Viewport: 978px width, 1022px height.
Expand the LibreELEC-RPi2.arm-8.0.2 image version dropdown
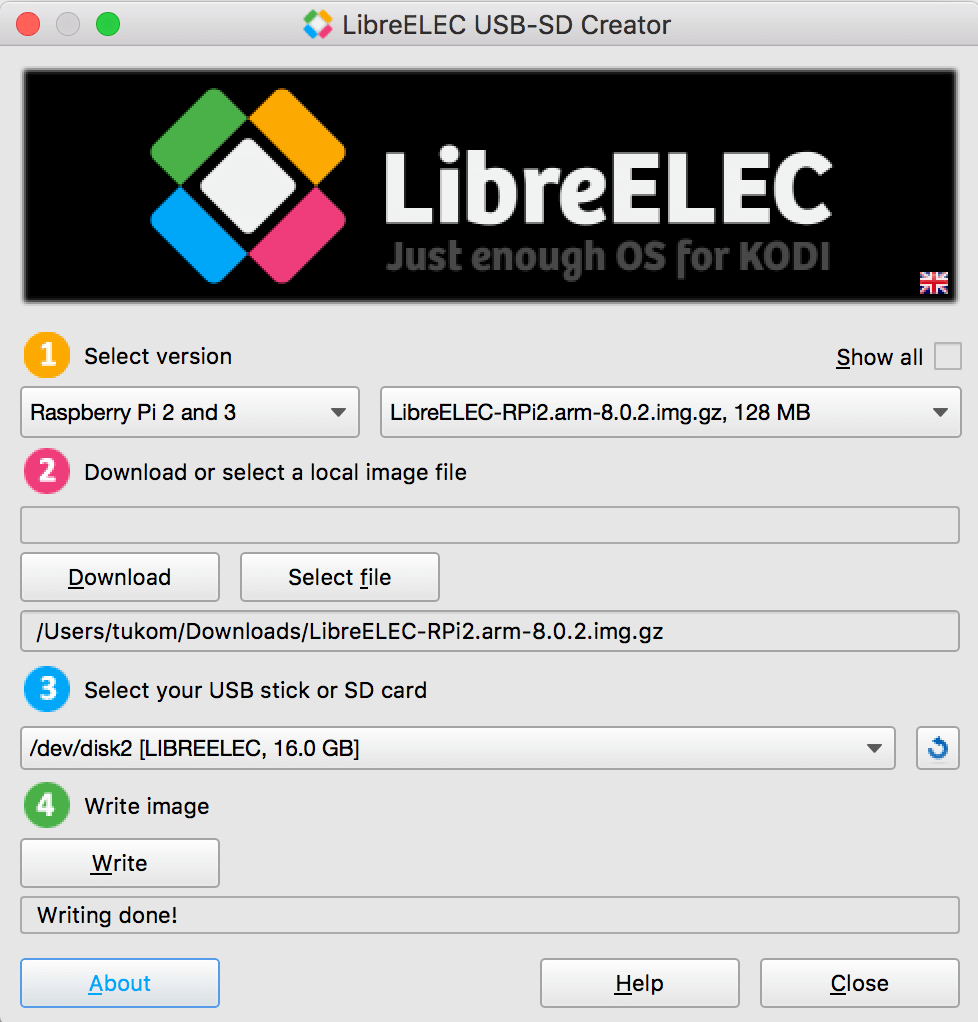click(670, 412)
